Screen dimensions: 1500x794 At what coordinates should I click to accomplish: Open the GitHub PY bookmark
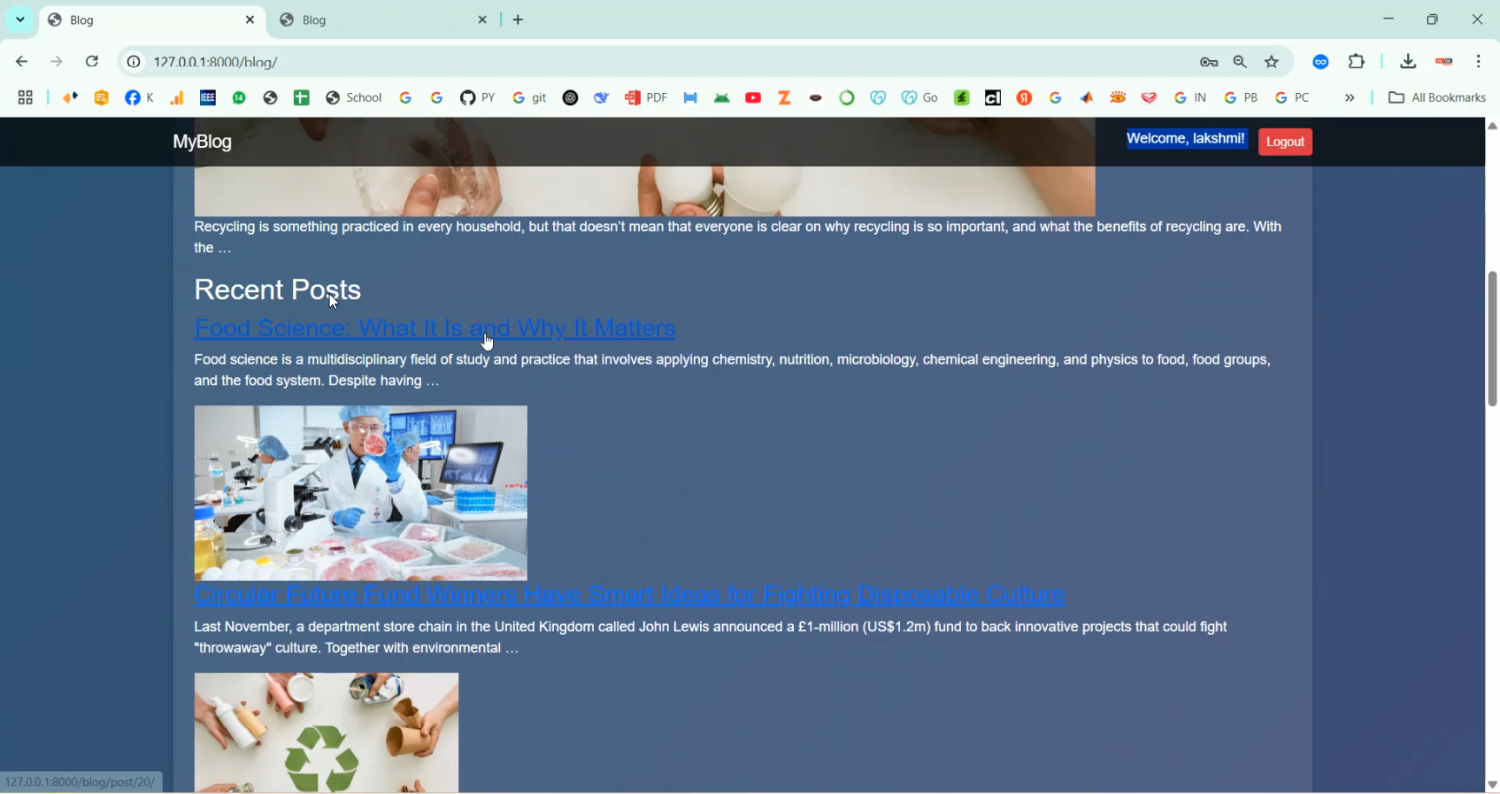(x=477, y=98)
